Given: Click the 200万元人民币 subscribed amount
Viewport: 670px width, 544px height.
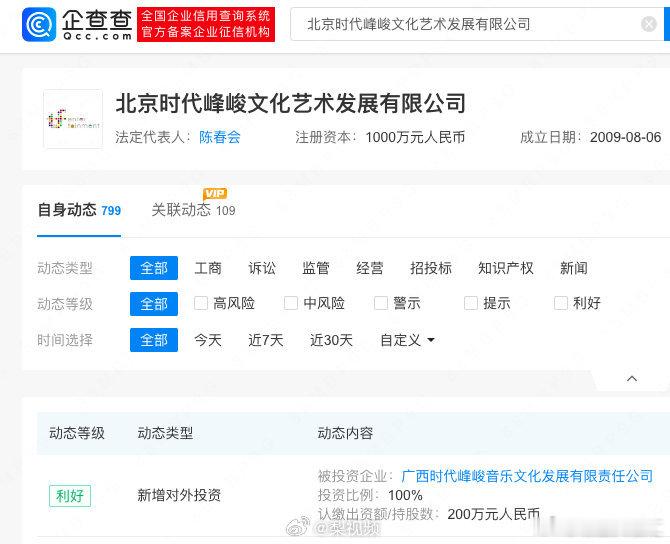Looking at the screenshot, I should [494, 514].
